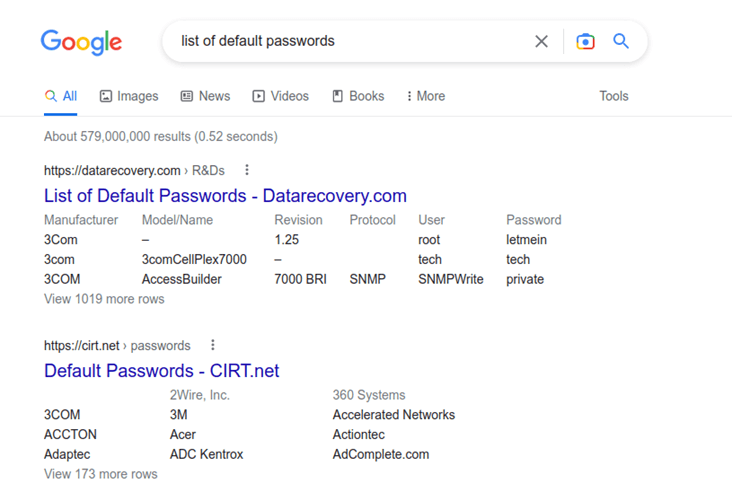This screenshot has height=492, width=732.
Task: Switch to the Images tab
Action: (x=129, y=96)
